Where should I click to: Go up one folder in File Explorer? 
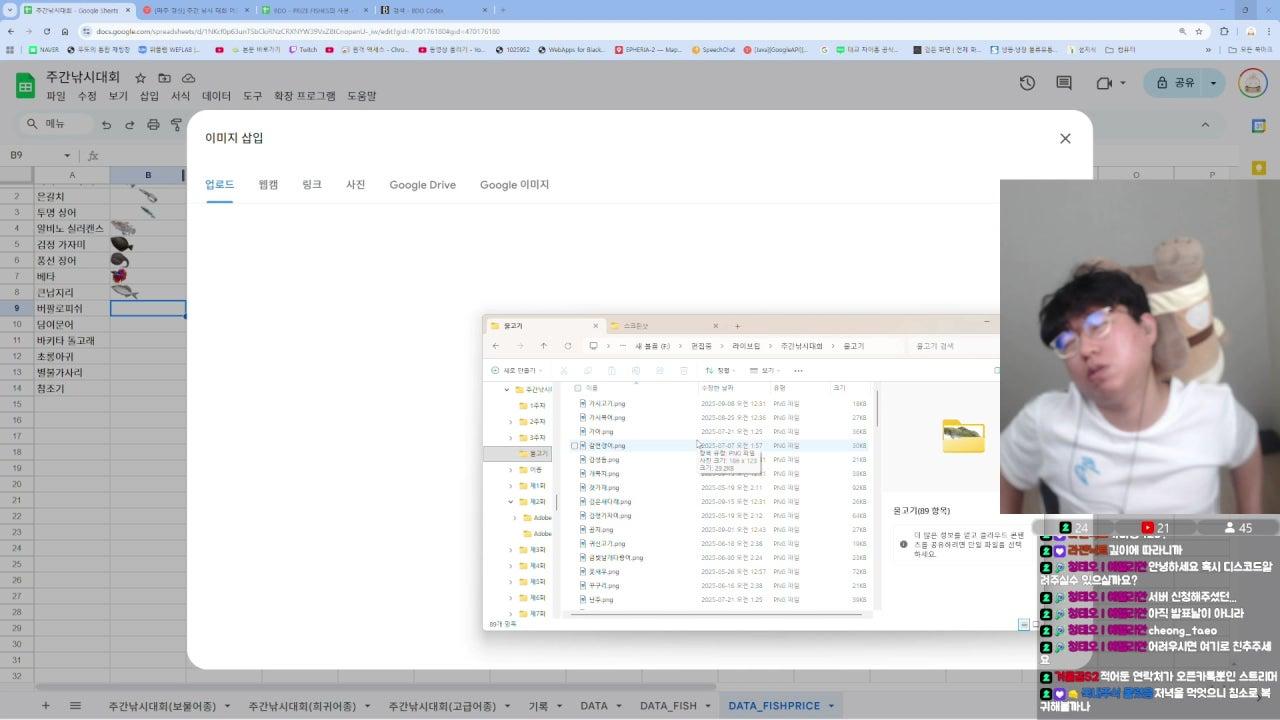click(543, 346)
